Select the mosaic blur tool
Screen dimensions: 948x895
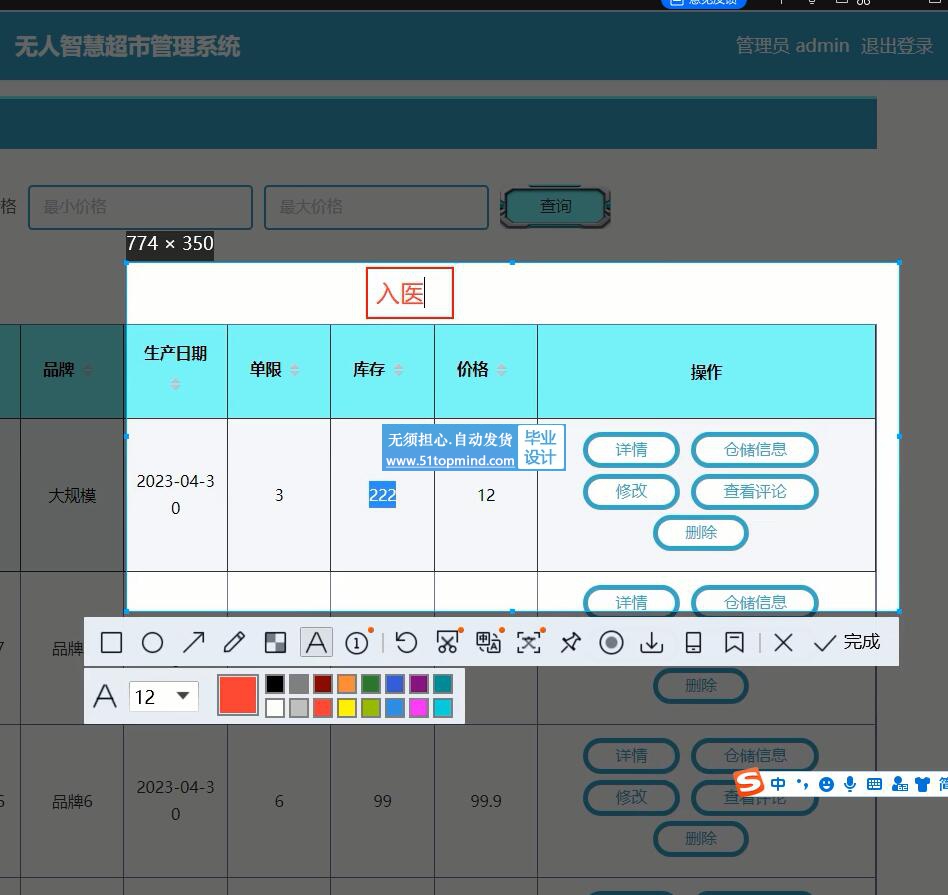pyautogui.click(x=275, y=643)
